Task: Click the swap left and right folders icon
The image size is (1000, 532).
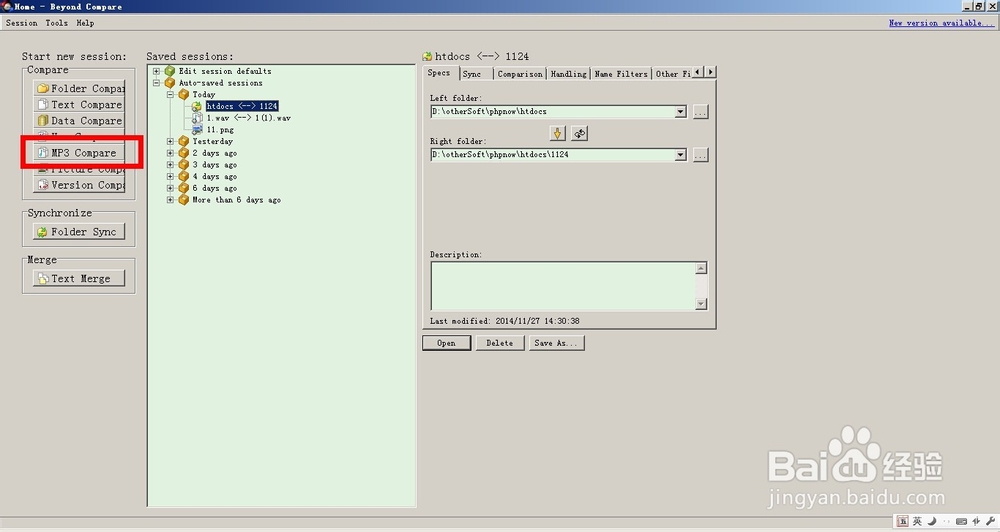Action: (579, 133)
